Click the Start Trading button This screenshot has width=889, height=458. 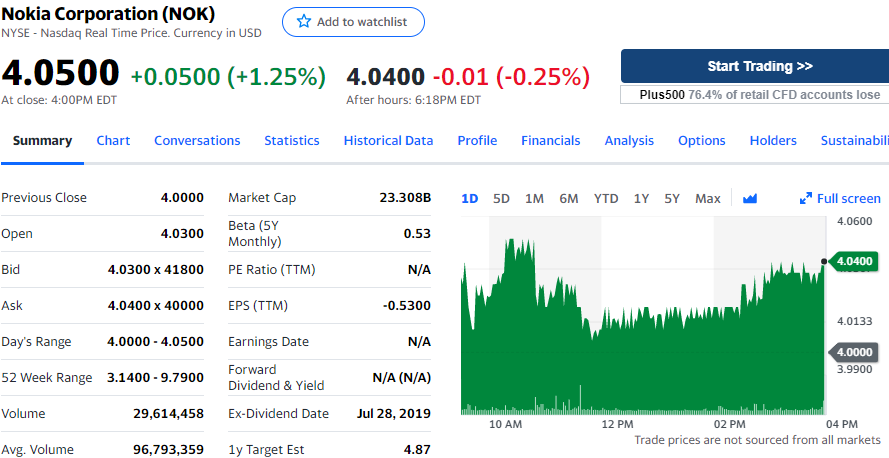755,66
